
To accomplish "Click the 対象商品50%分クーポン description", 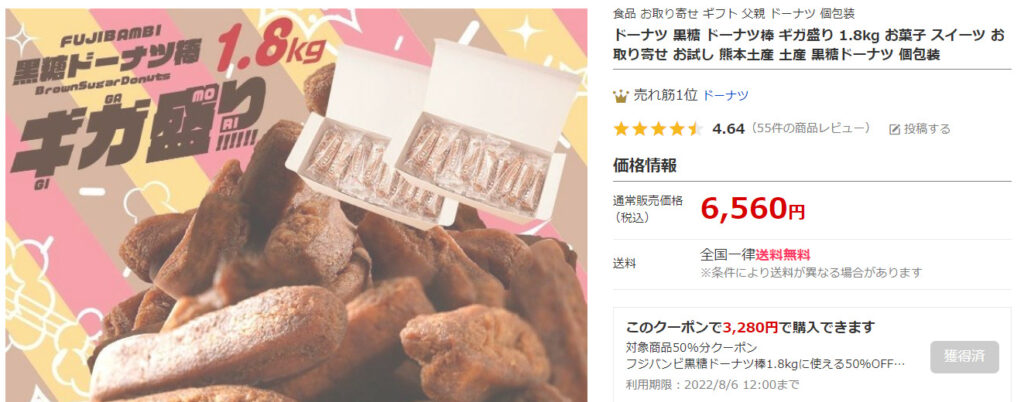I will [x=692, y=347].
